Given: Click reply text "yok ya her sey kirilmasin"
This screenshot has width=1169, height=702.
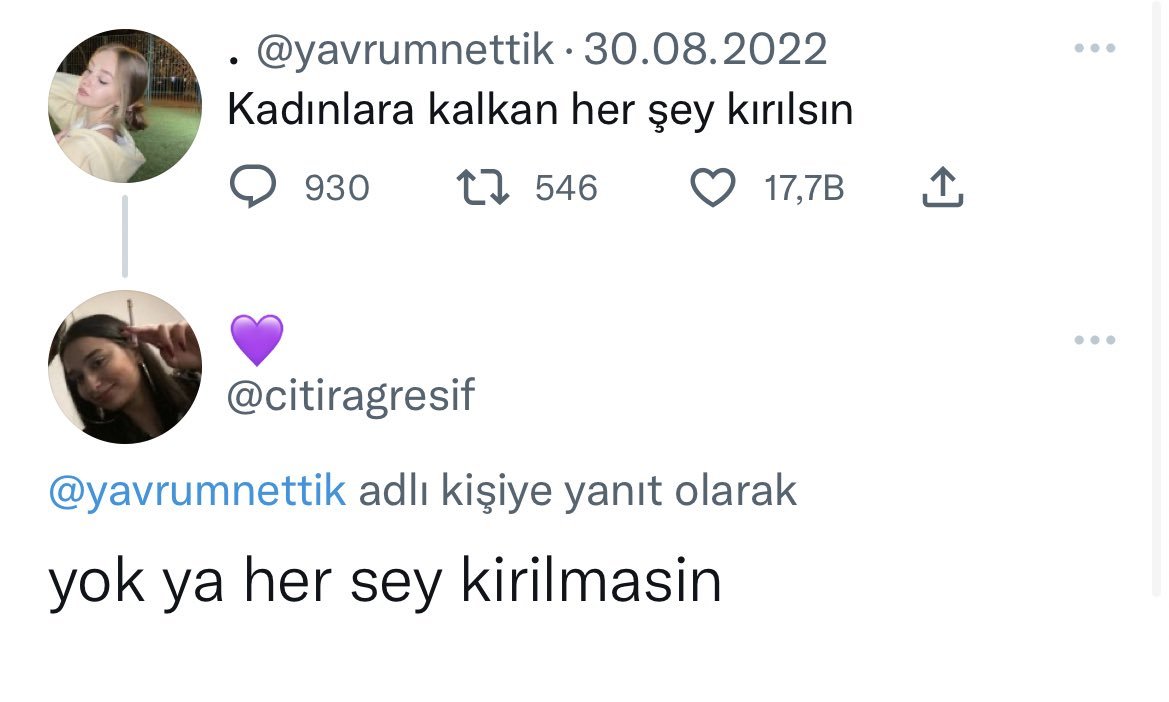Looking at the screenshot, I should [385, 581].
